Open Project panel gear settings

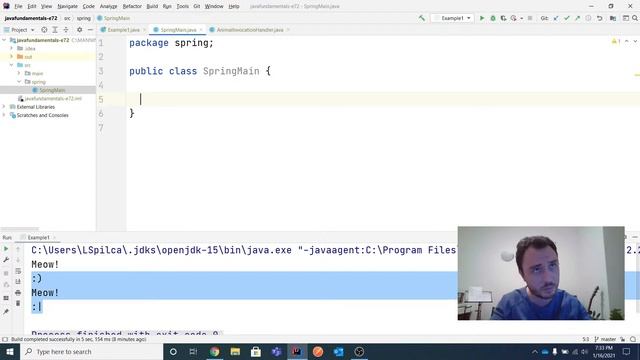pos(80,30)
